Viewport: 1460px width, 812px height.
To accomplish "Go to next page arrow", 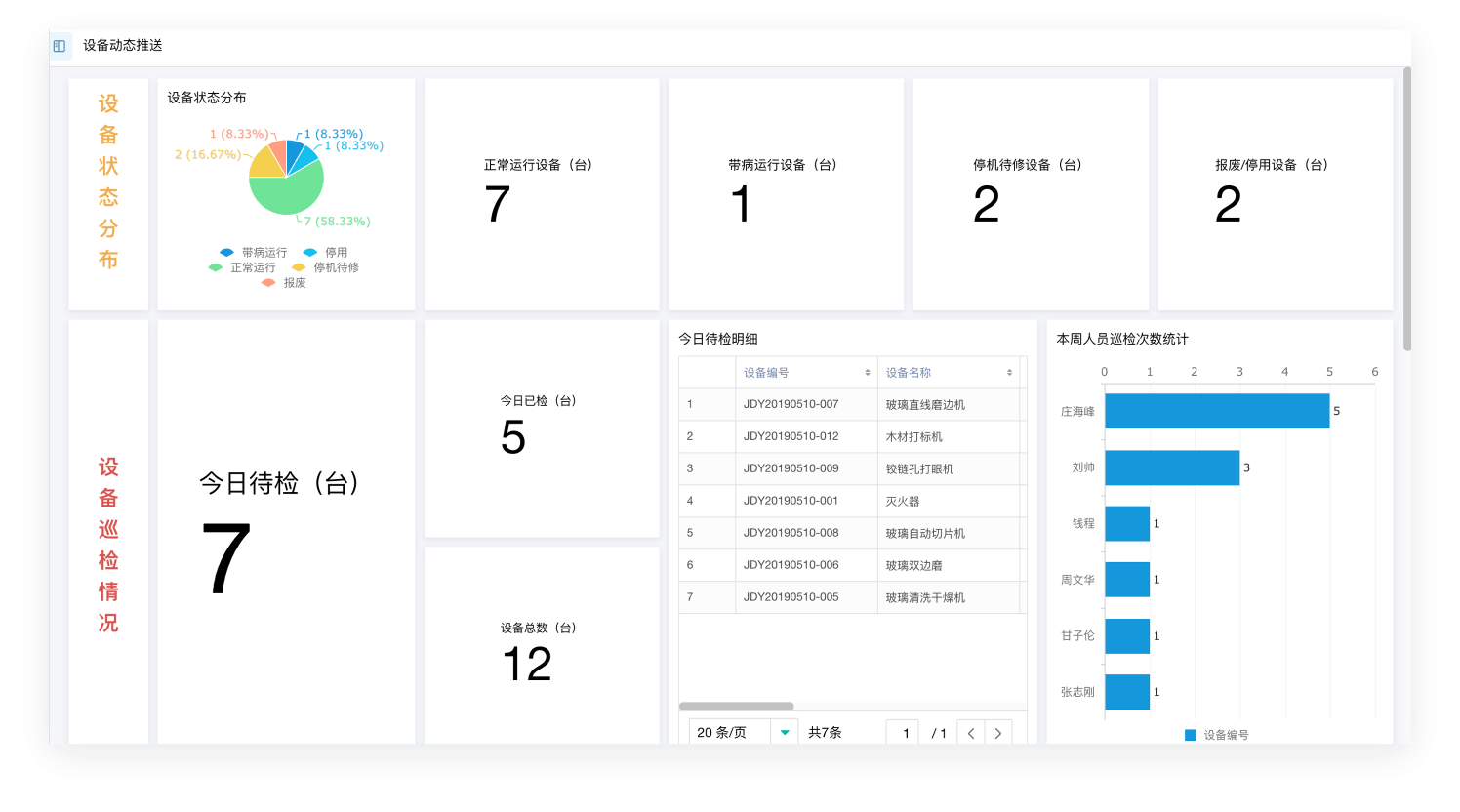I will pyautogui.click(x=998, y=733).
